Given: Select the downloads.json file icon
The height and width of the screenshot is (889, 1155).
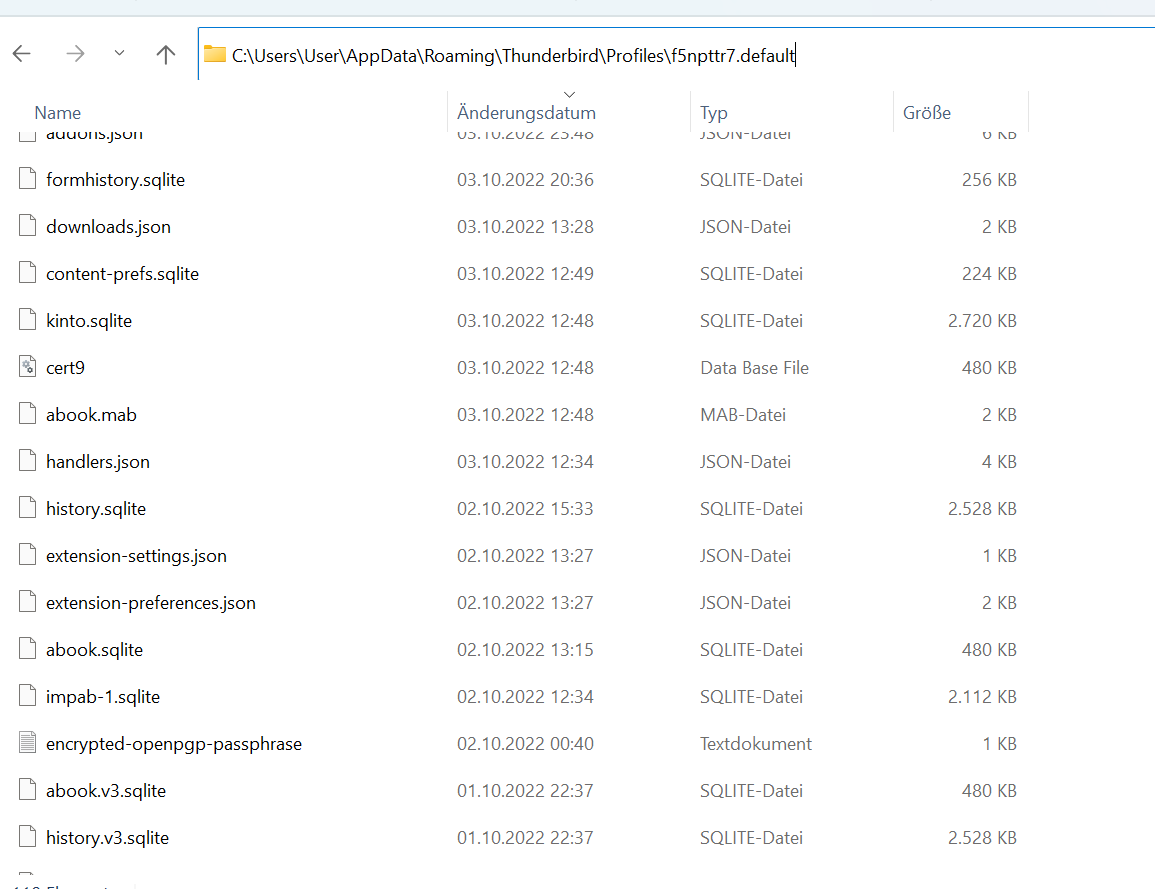Looking at the screenshot, I should click(27, 226).
